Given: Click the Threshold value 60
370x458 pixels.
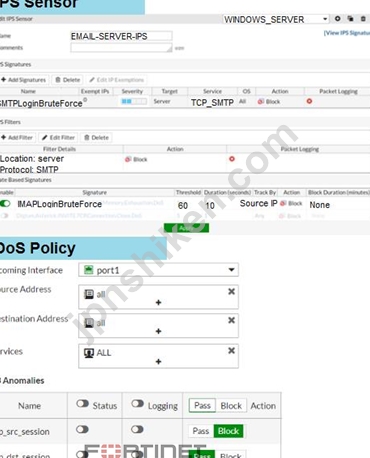Looking at the screenshot, I should (183, 205).
